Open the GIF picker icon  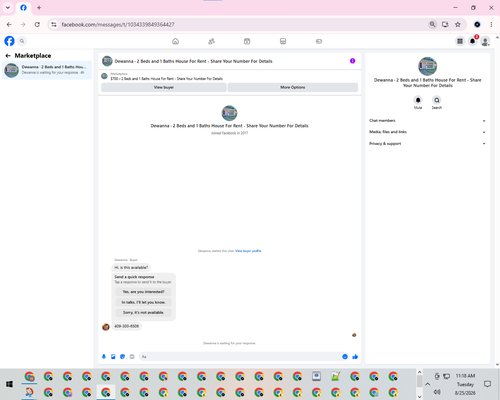point(132,357)
